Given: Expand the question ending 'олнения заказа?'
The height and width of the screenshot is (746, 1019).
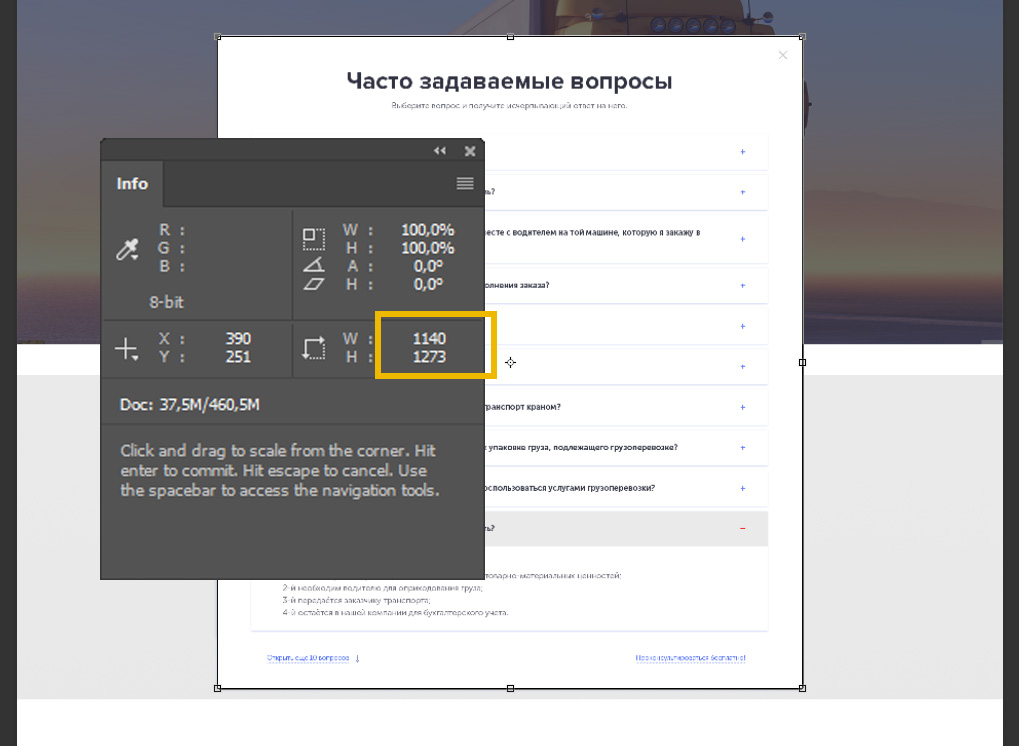Looking at the screenshot, I should click(x=743, y=285).
